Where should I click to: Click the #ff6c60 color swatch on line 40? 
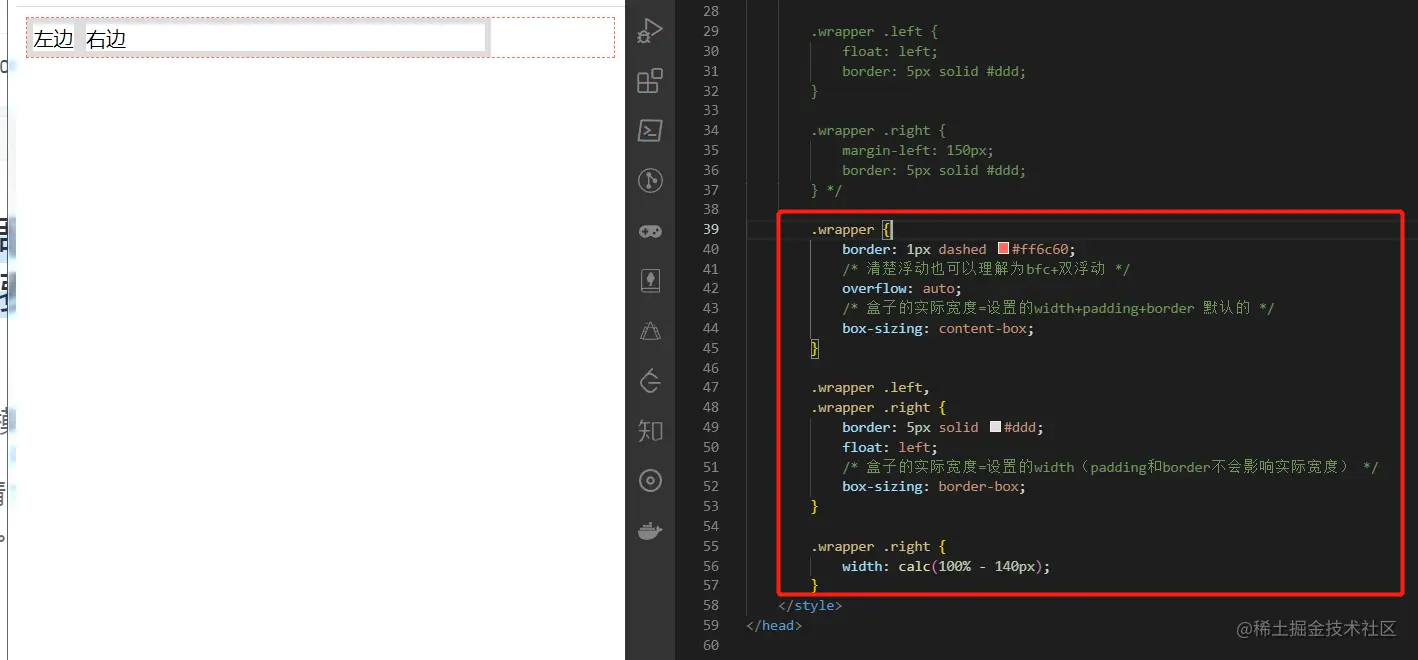(1004, 249)
